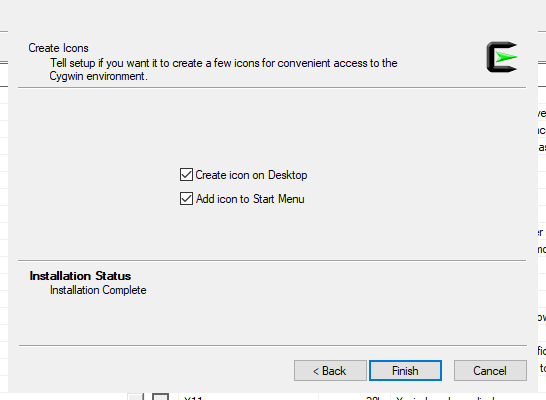546x400 pixels.
Task: Click separator line above Installation Status
Action: [x=272, y=260]
